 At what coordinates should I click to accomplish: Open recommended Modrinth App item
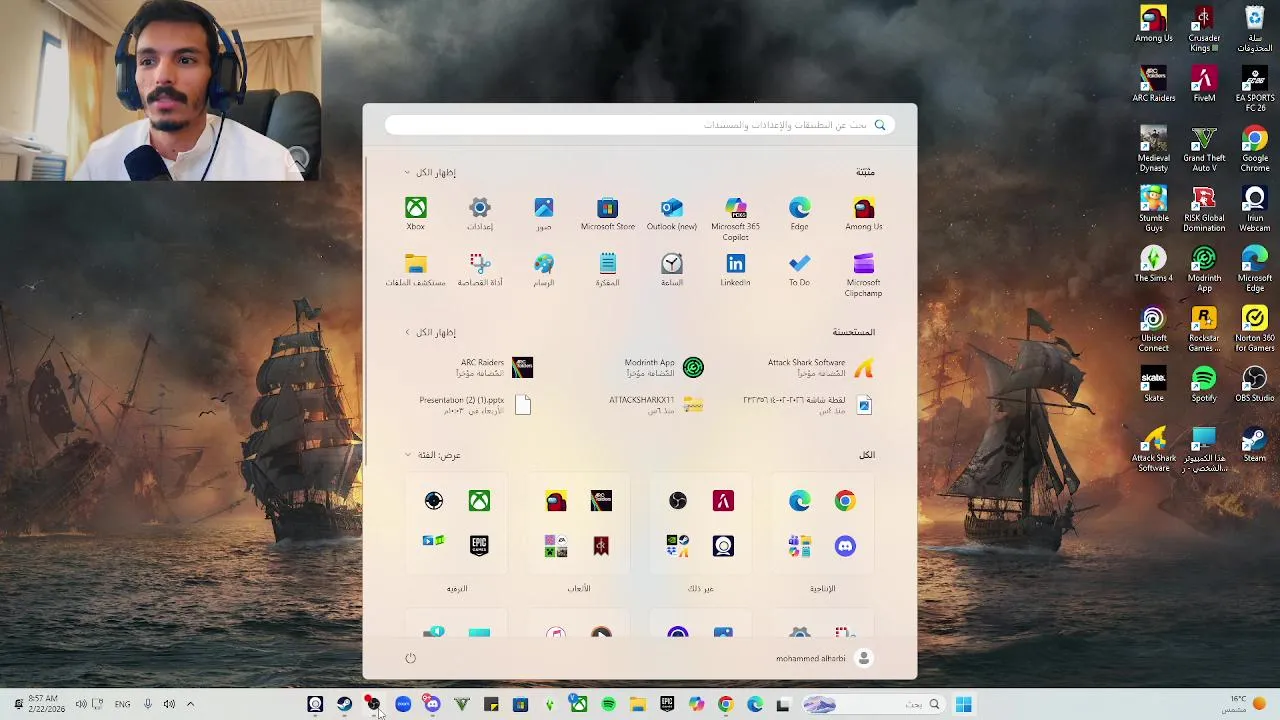click(x=664, y=367)
